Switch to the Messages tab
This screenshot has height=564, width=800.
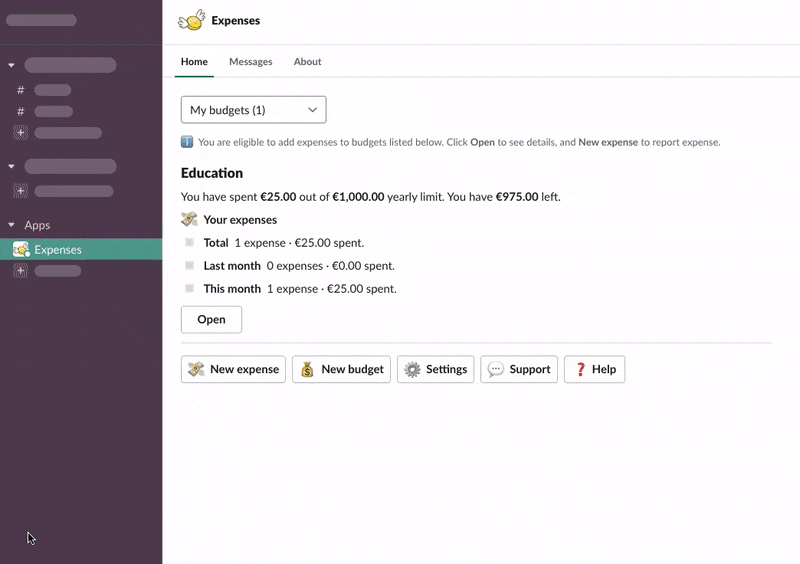251,62
